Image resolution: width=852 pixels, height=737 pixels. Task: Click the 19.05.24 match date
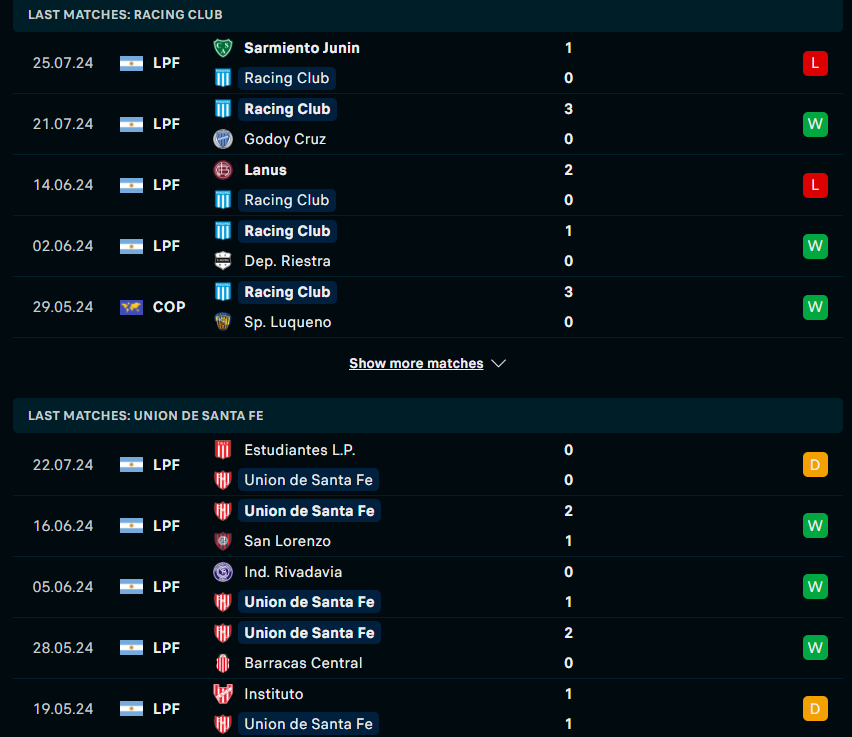pos(63,709)
